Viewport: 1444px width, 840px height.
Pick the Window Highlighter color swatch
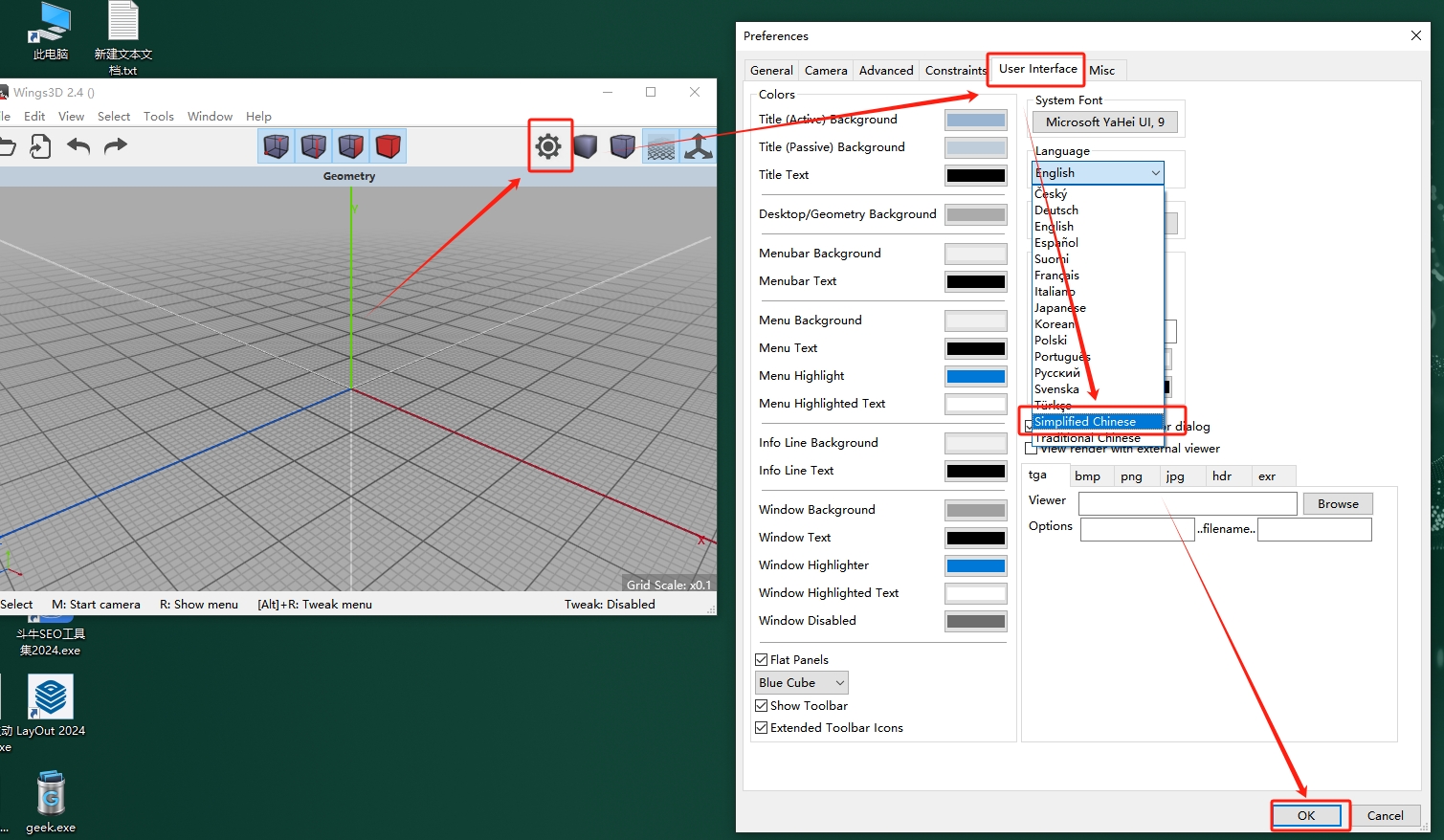(976, 565)
